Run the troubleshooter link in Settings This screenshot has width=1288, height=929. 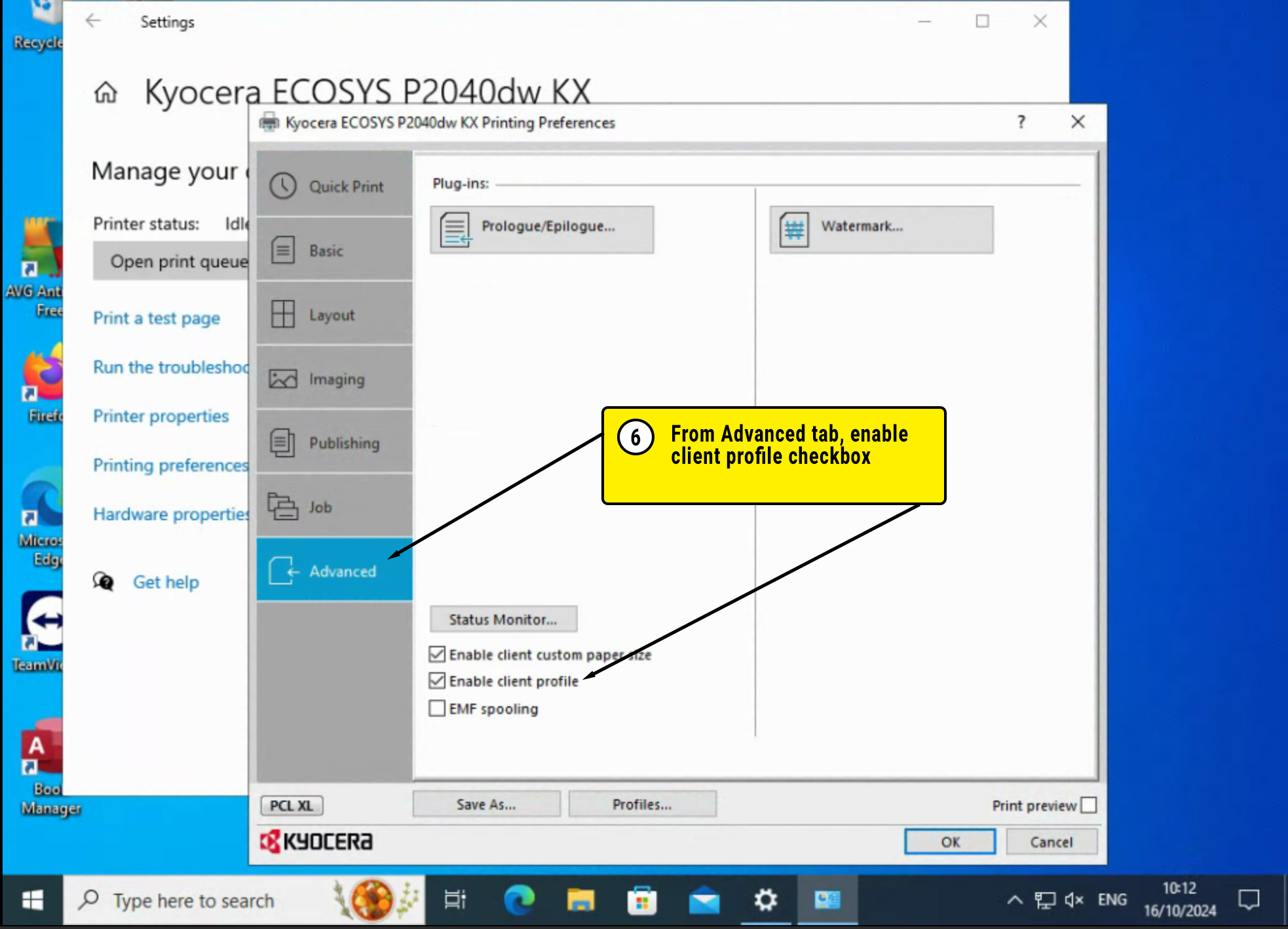[171, 367]
